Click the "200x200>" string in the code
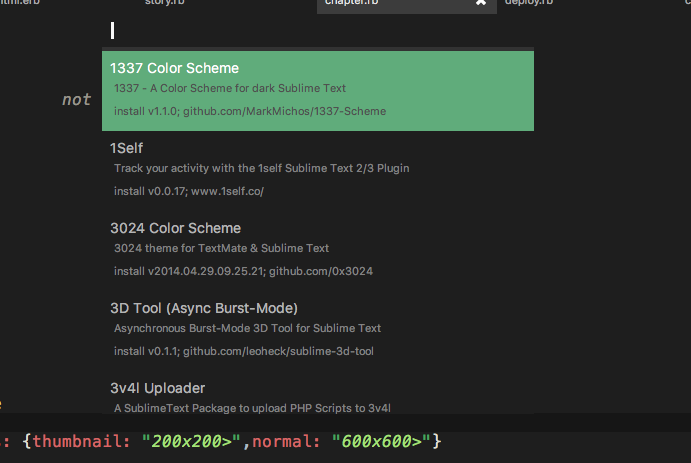Viewport: 691px width, 463px height. click(x=191, y=441)
